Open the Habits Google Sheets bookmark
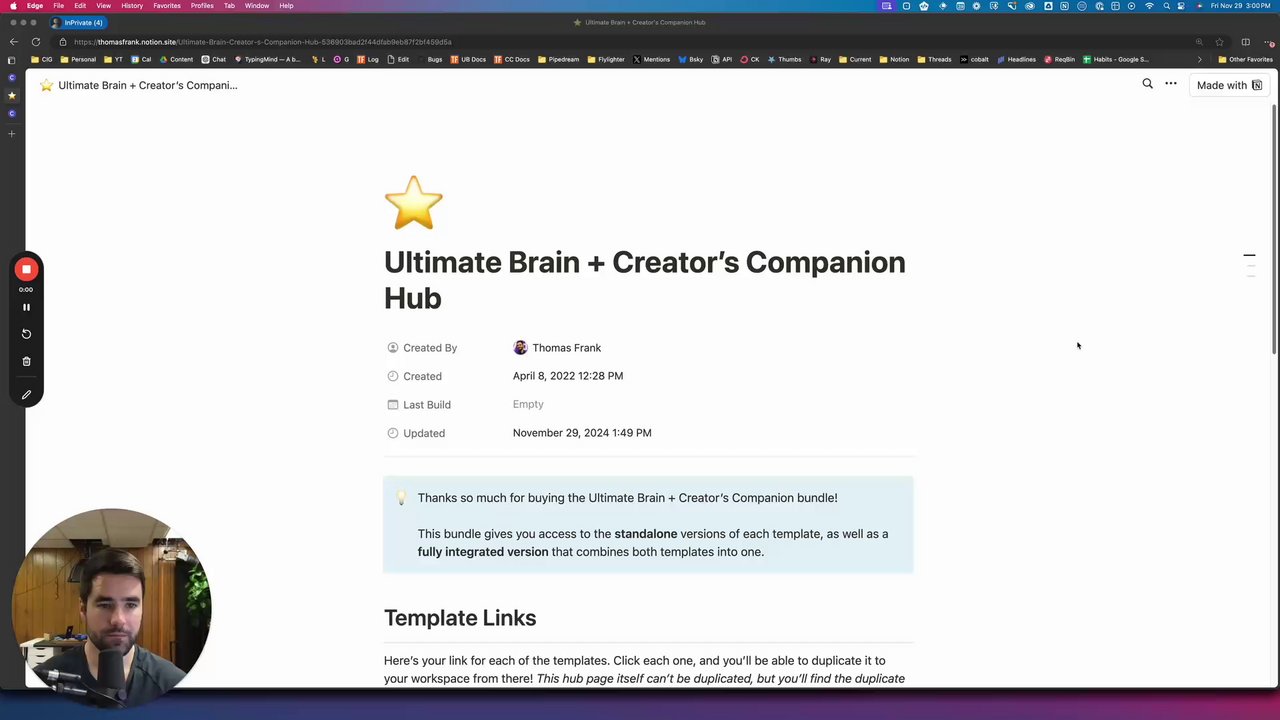The height and width of the screenshot is (720, 1280). point(1115,59)
